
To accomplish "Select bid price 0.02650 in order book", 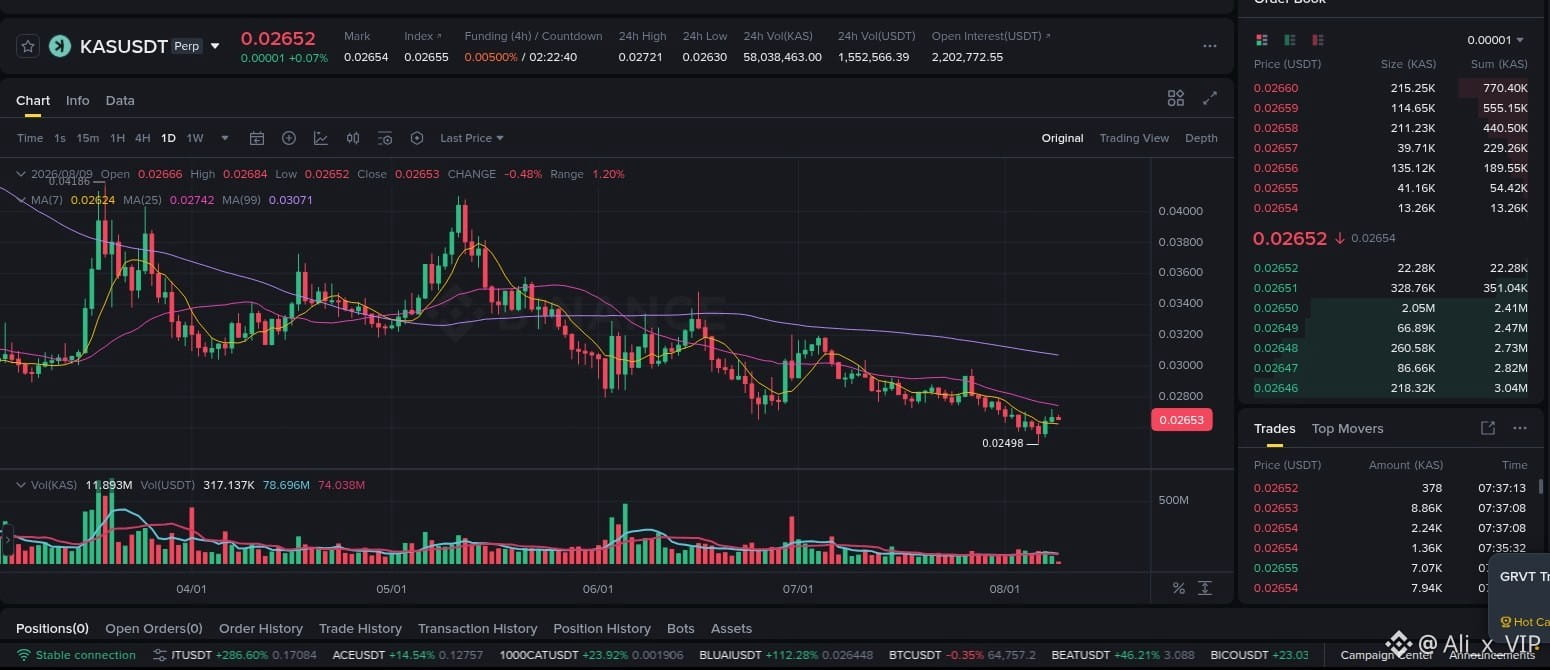I will 1276,308.
